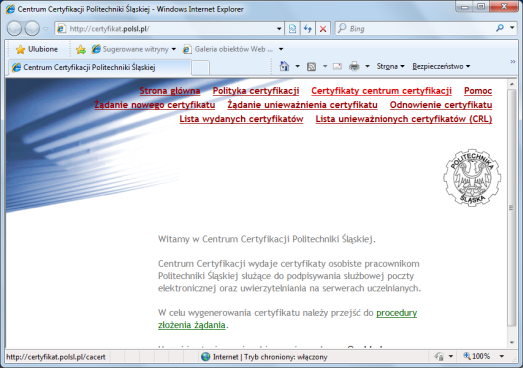Open the recent pages dropdown next to Forward

(x=46, y=29)
